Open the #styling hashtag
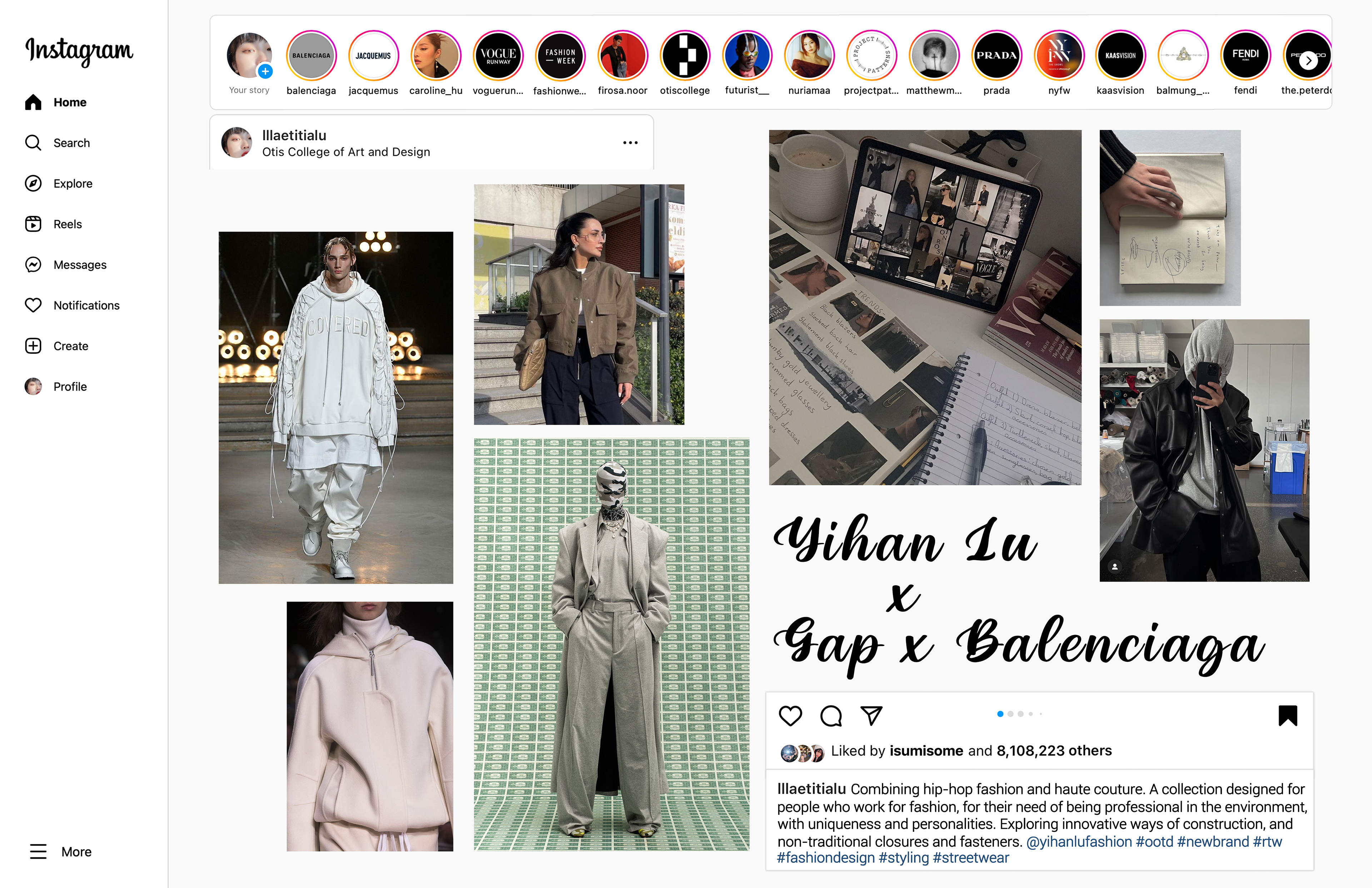The image size is (1372, 888). (903, 858)
